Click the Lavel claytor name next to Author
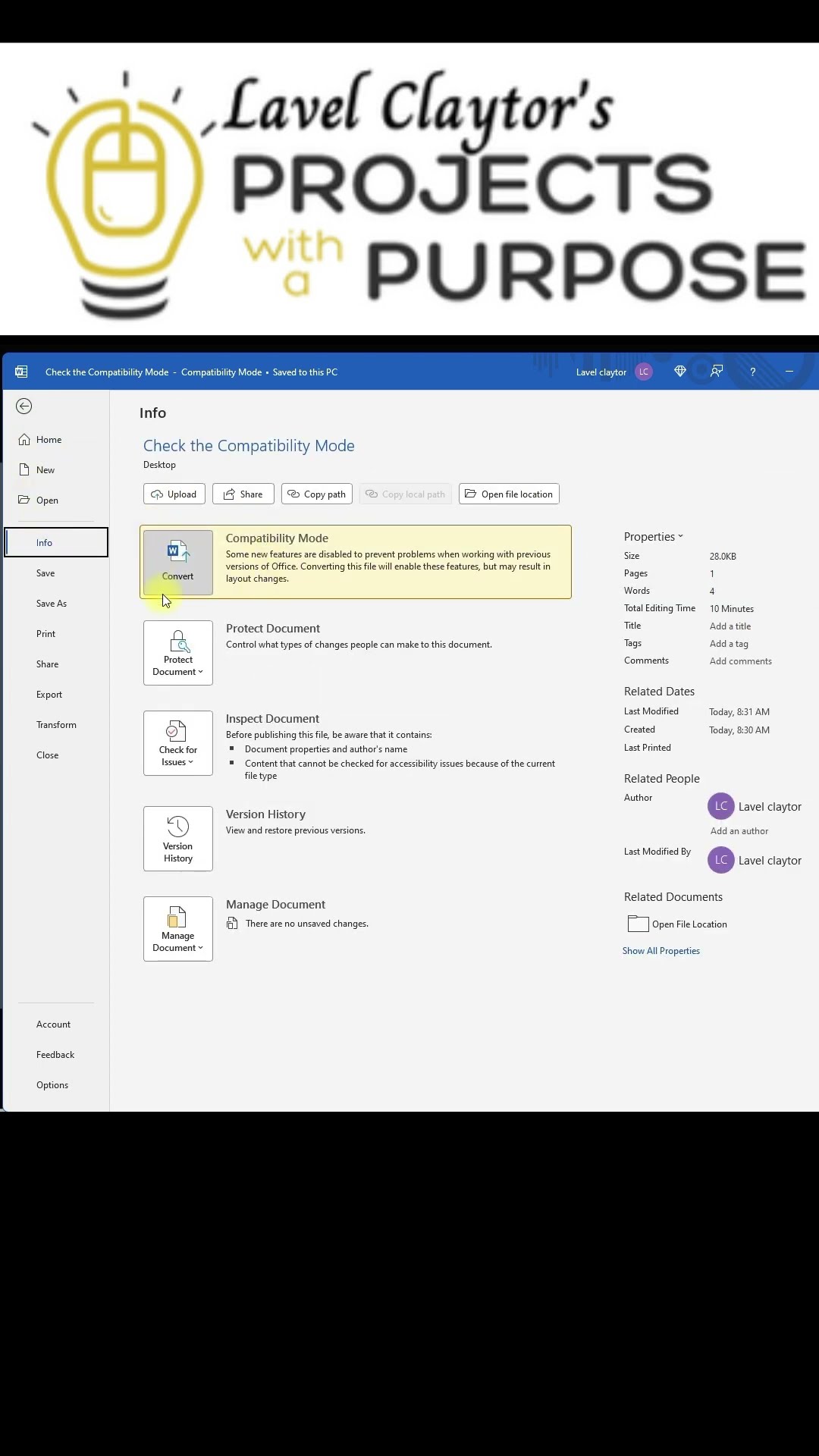Image resolution: width=819 pixels, height=1456 pixels. (x=770, y=807)
